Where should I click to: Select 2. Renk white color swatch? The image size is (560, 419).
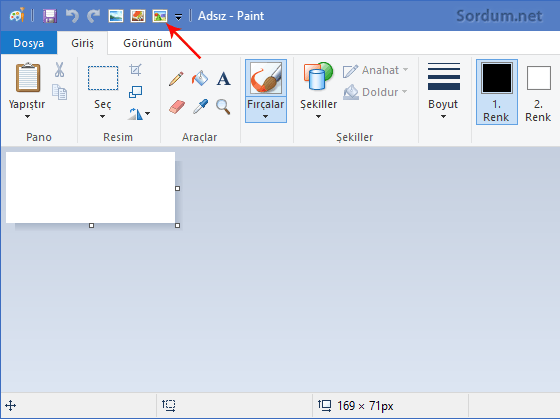point(539,78)
